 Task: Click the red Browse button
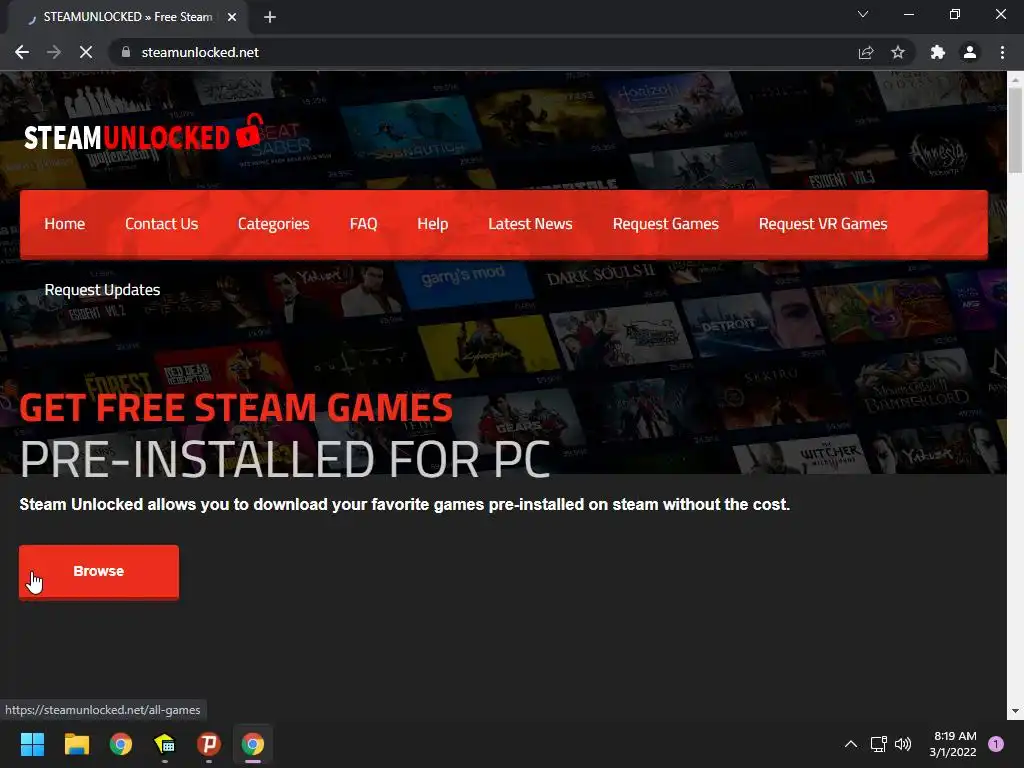pyautogui.click(x=99, y=571)
